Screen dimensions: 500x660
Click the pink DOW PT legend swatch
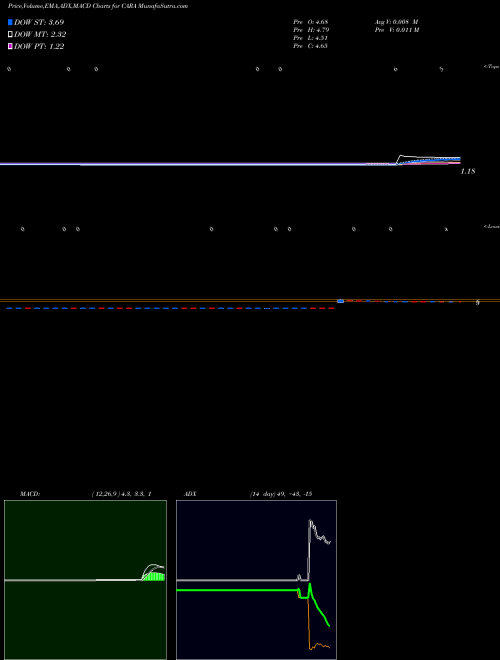point(10,47)
